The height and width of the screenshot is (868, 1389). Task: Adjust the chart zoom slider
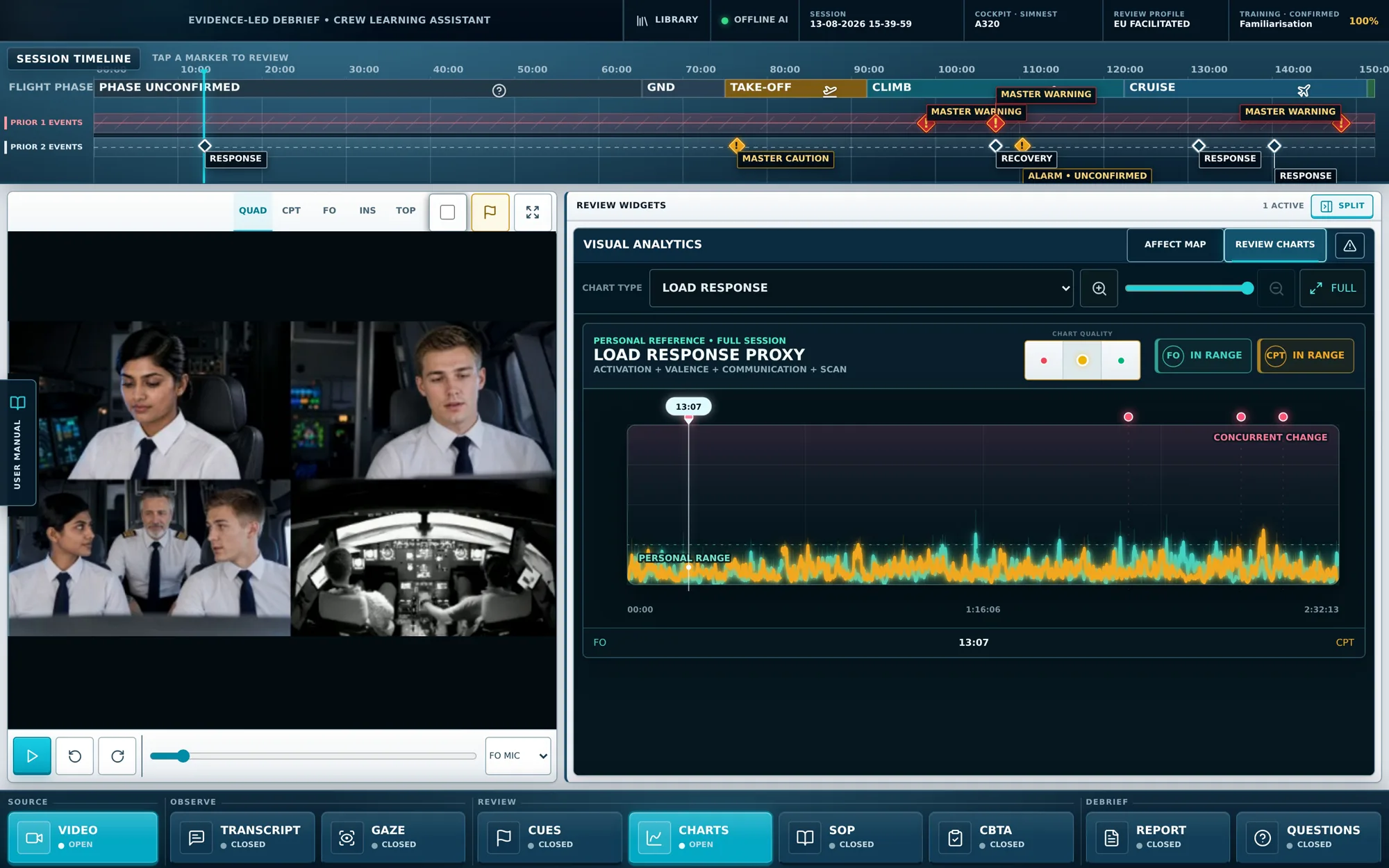click(x=1189, y=288)
